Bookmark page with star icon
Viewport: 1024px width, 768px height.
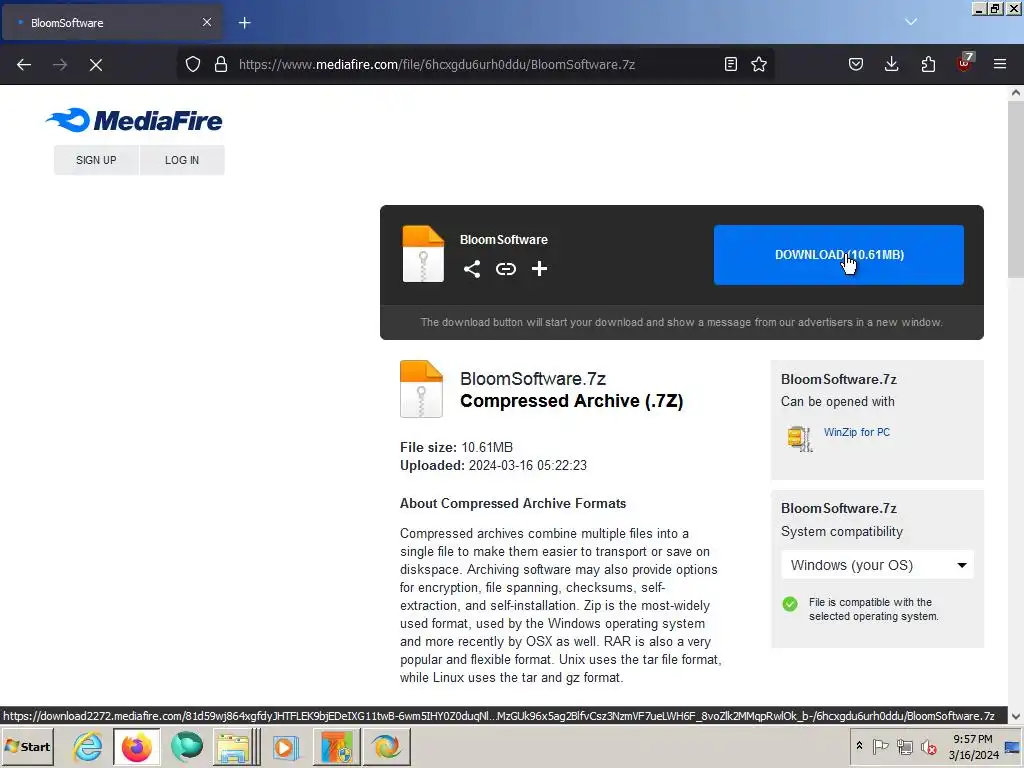pyautogui.click(x=759, y=64)
